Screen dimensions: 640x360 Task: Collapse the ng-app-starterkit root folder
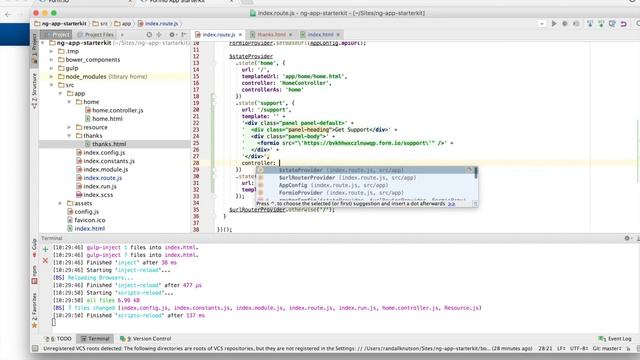(x=43, y=43)
